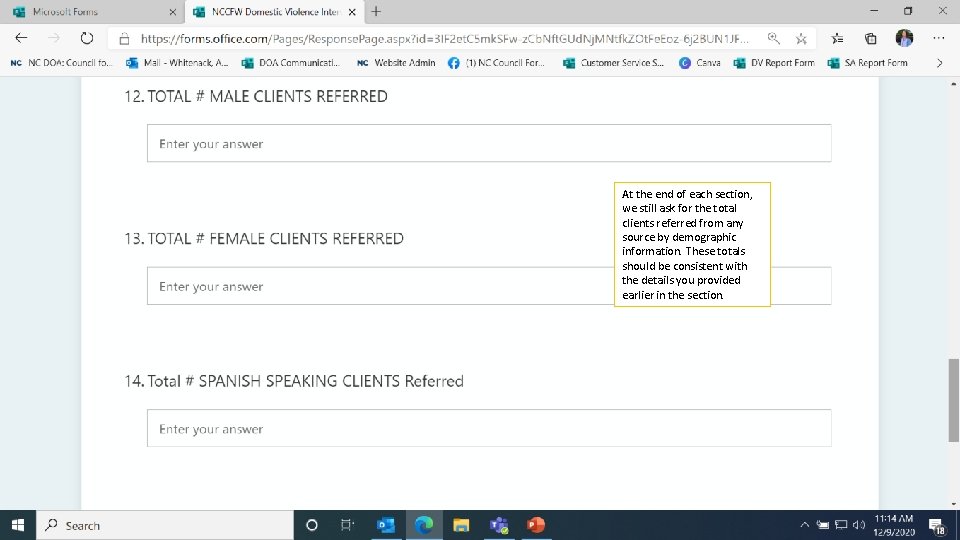Image resolution: width=960 pixels, height=540 pixels.
Task: Open Task View in the taskbar
Action: coord(347,525)
